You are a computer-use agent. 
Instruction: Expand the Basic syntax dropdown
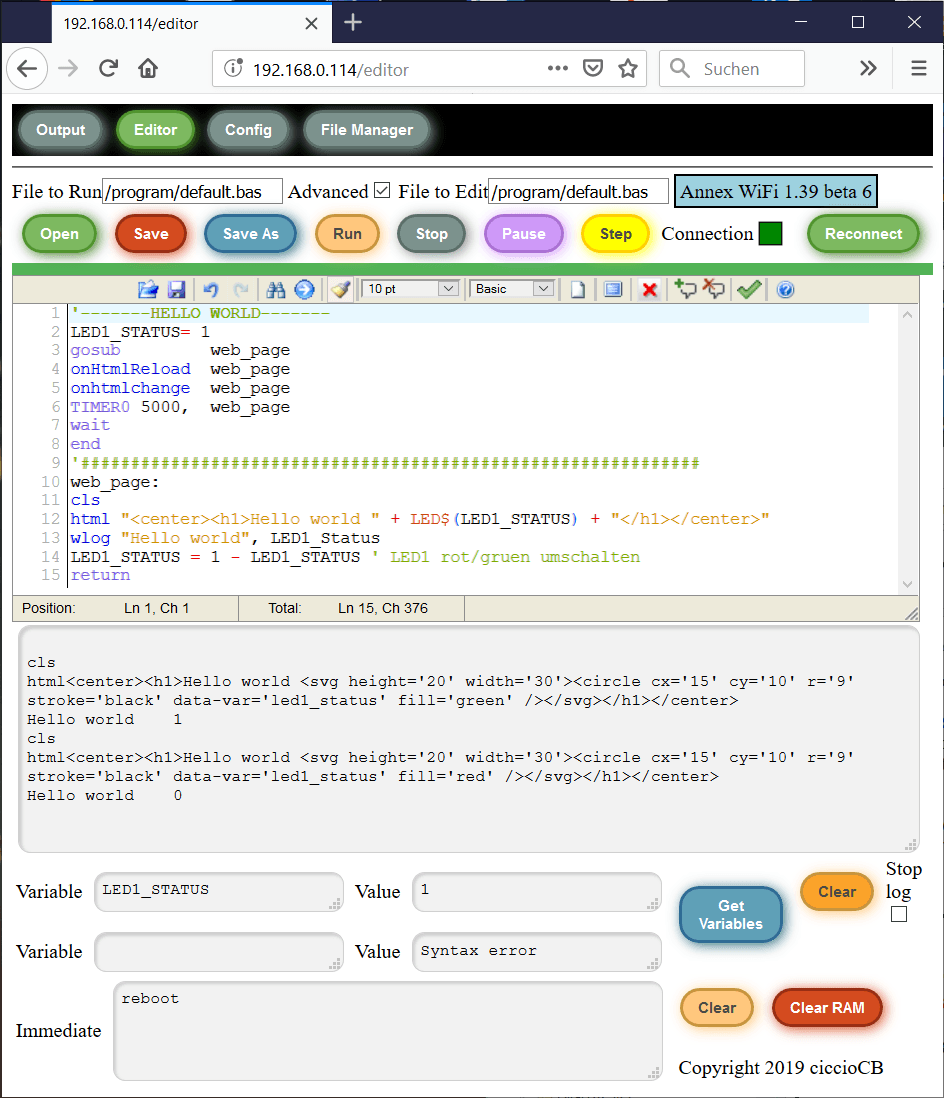pyautogui.click(x=514, y=289)
